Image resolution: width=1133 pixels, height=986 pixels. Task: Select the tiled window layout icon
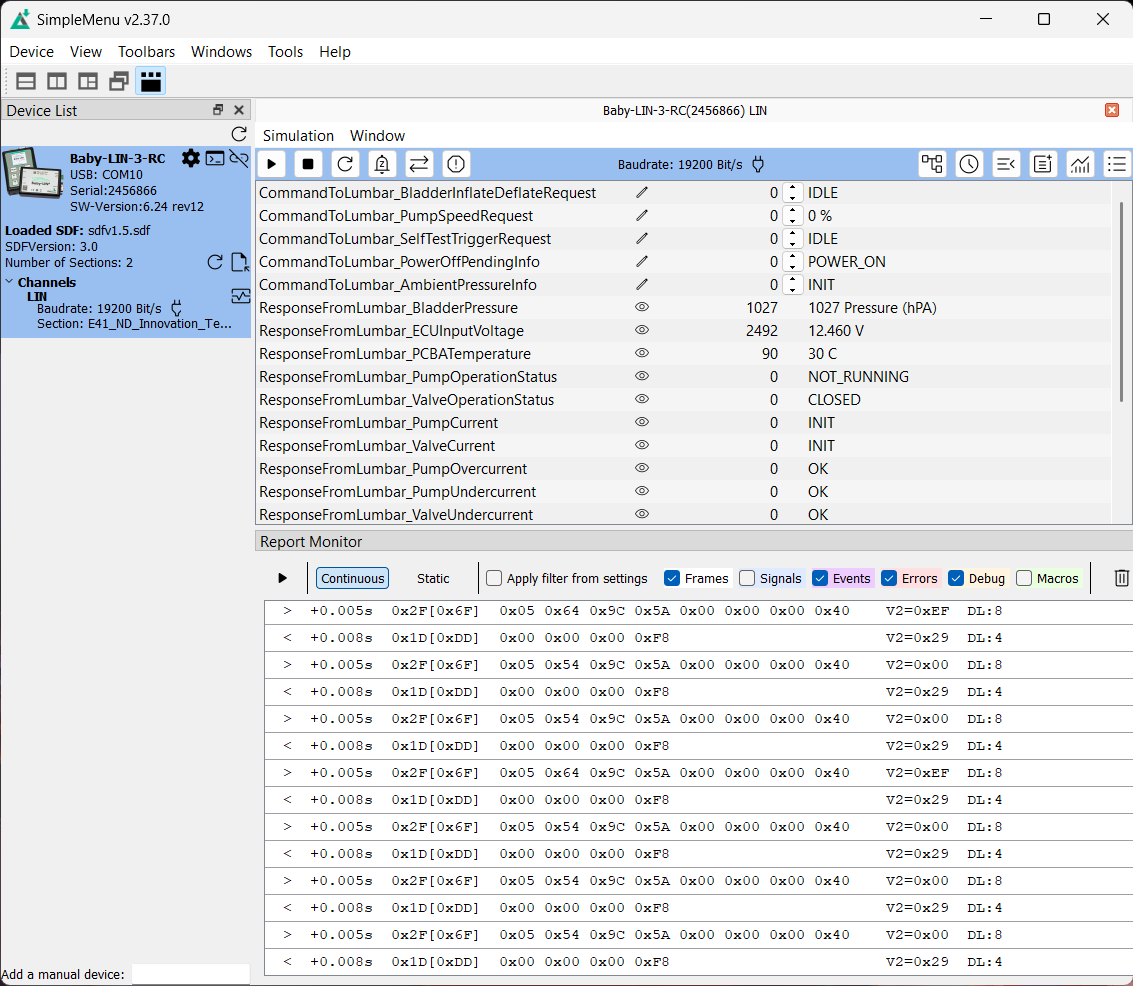[88, 81]
